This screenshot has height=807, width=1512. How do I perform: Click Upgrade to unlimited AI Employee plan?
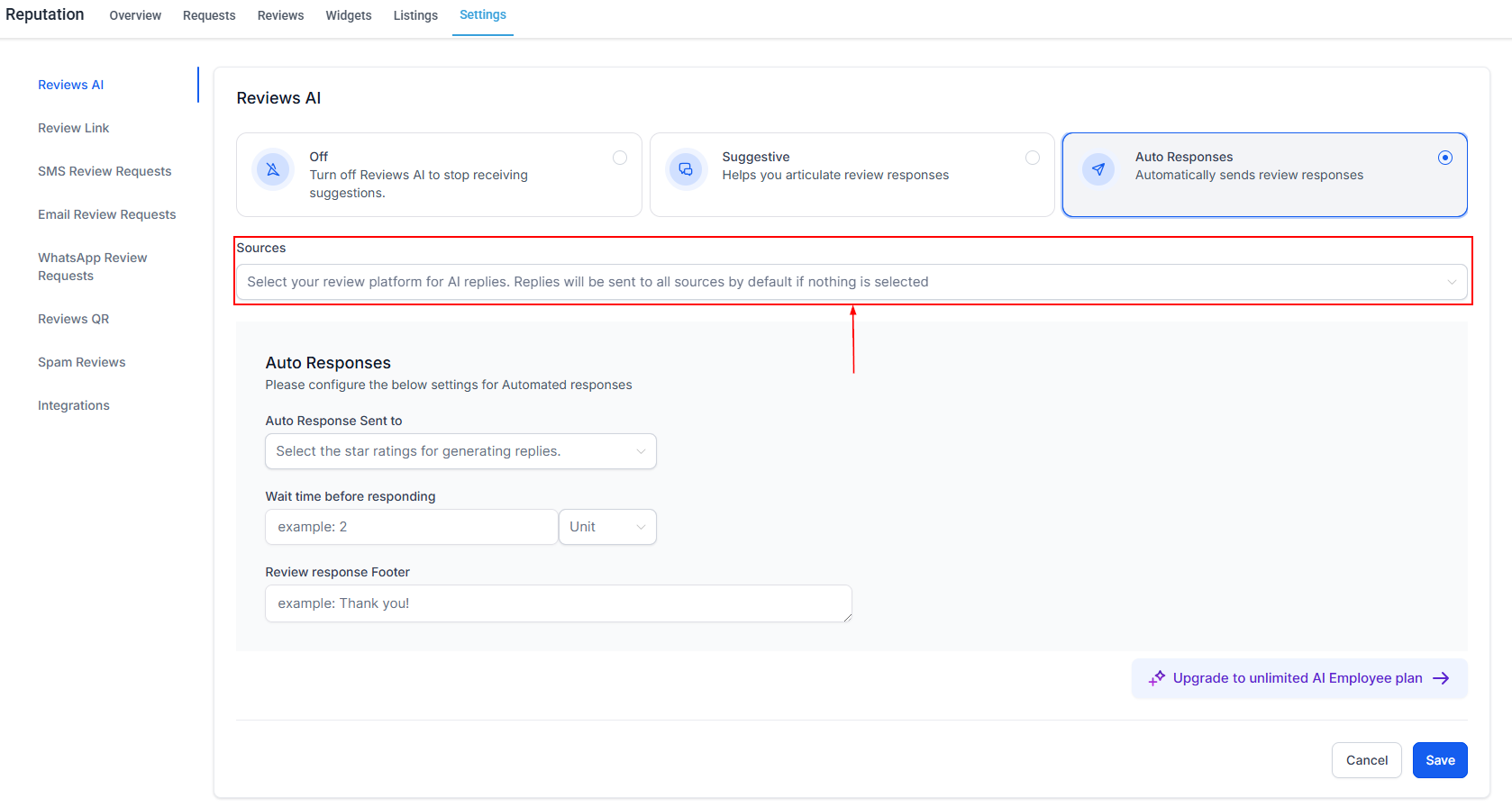coord(1298,678)
